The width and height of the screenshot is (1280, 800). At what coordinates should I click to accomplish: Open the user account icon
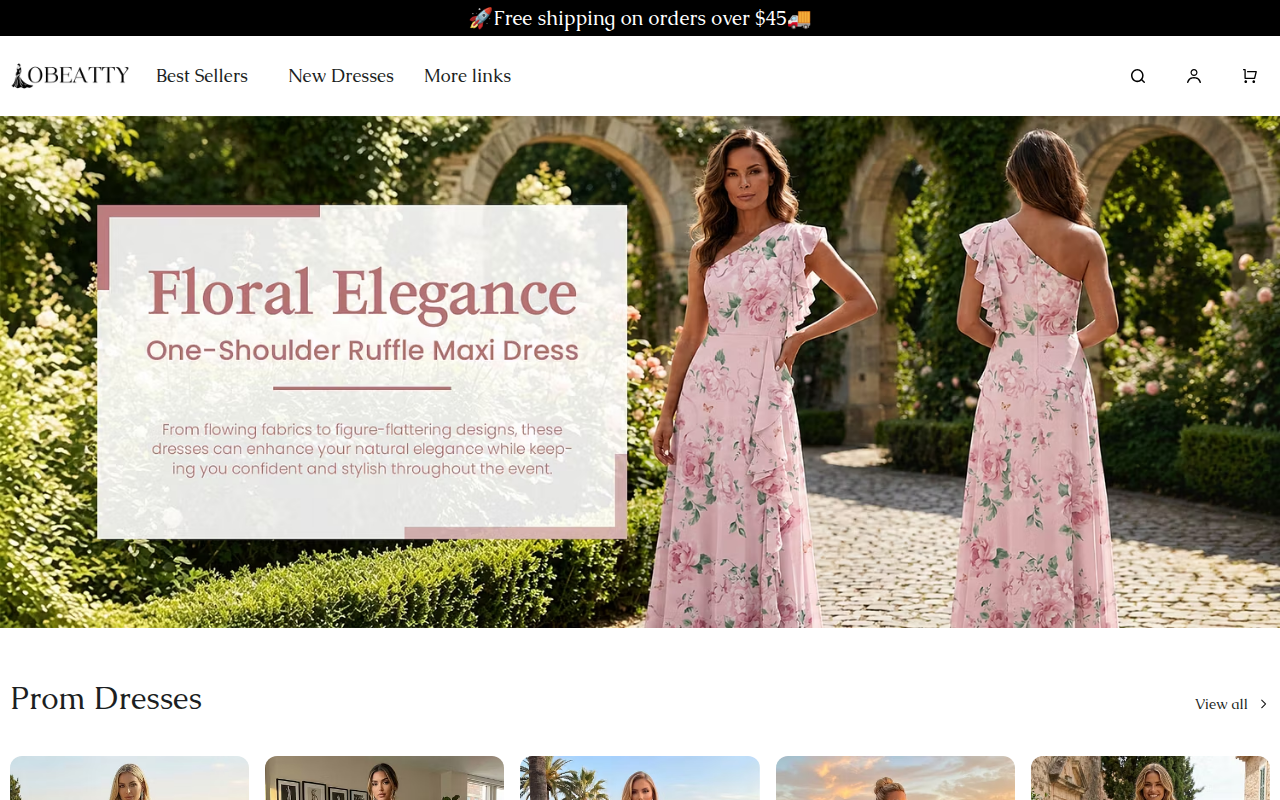[1194, 76]
